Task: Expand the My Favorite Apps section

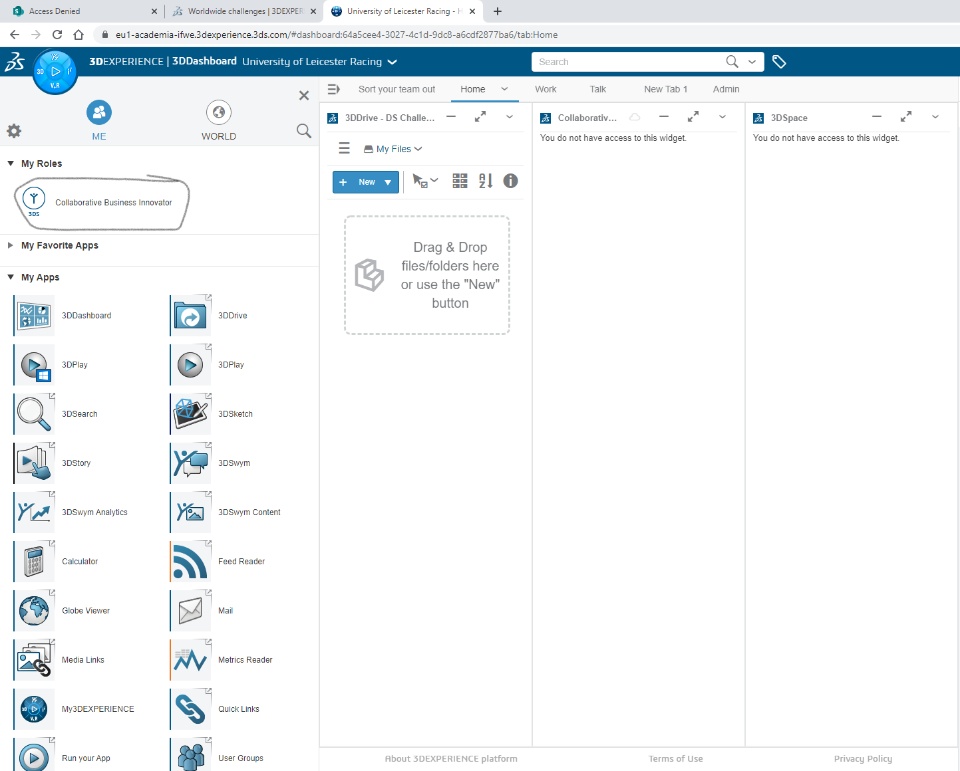Action: (10, 246)
